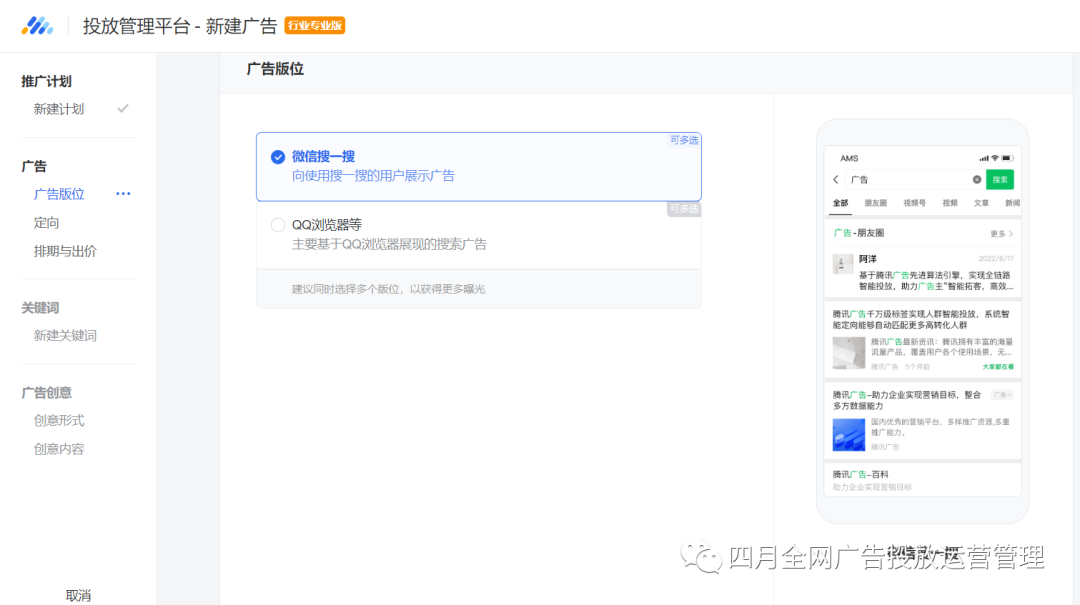Switch to 全部 tab in preview
This screenshot has width=1080, height=605.
[x=840, y=203]
